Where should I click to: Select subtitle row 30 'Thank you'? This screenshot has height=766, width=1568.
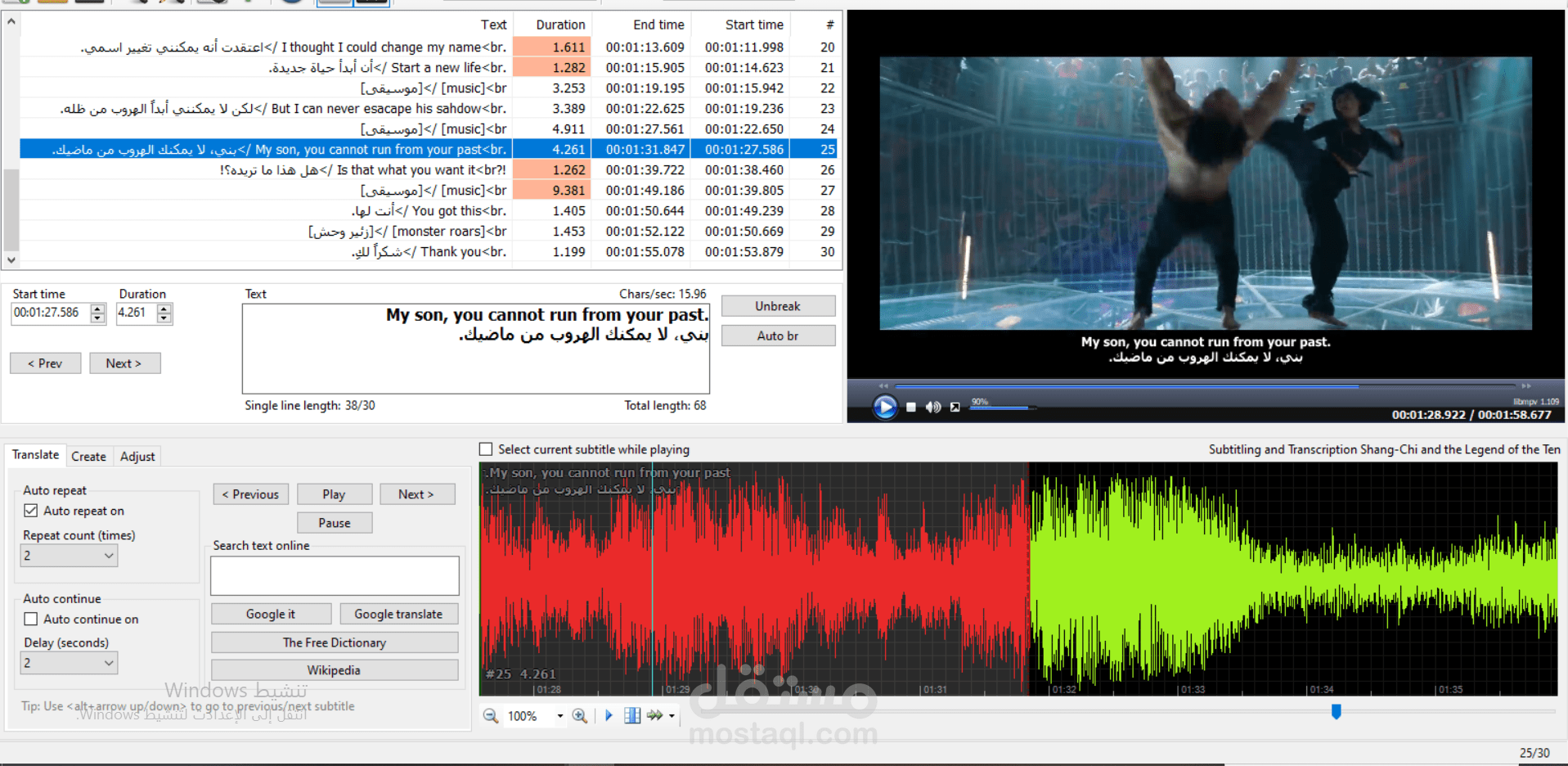429,252
